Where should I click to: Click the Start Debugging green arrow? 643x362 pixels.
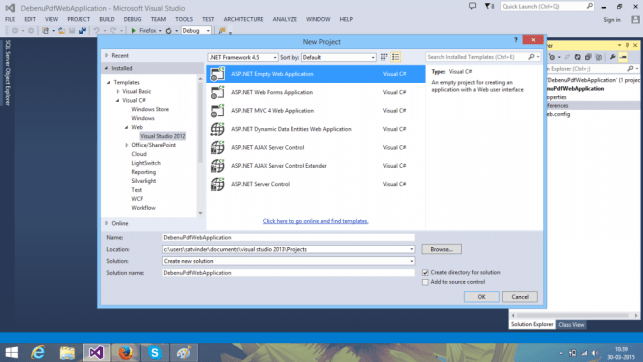tap(133, 31)
